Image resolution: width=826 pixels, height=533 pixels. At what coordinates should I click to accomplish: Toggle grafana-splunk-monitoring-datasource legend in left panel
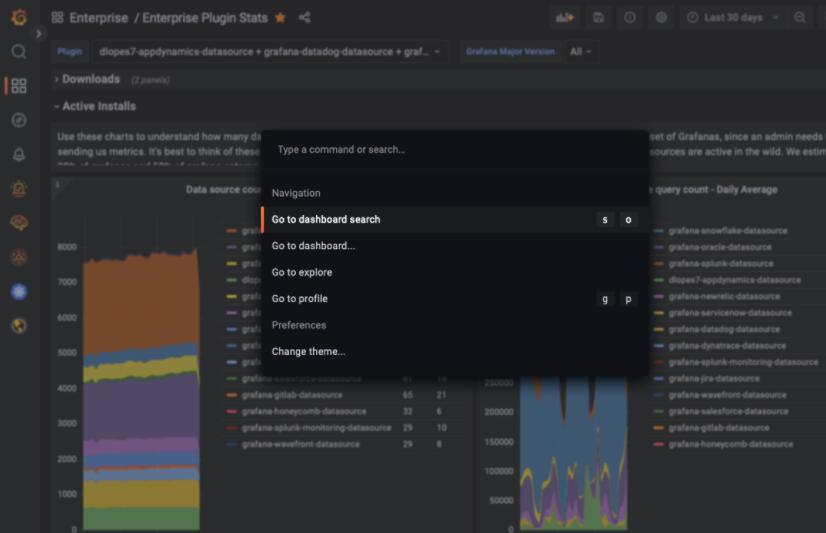(x=316, y=428)
